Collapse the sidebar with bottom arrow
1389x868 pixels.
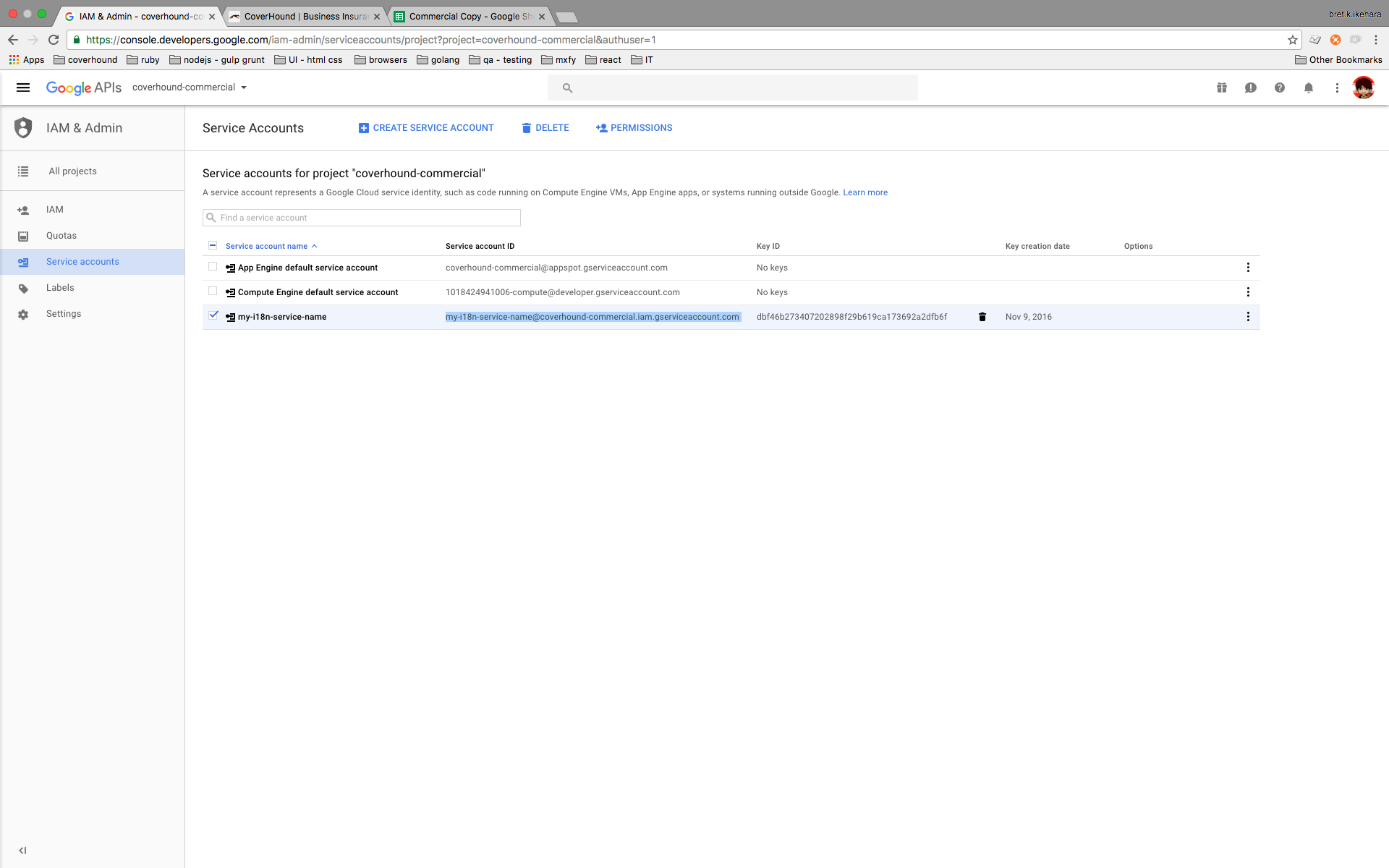(22, 851)
